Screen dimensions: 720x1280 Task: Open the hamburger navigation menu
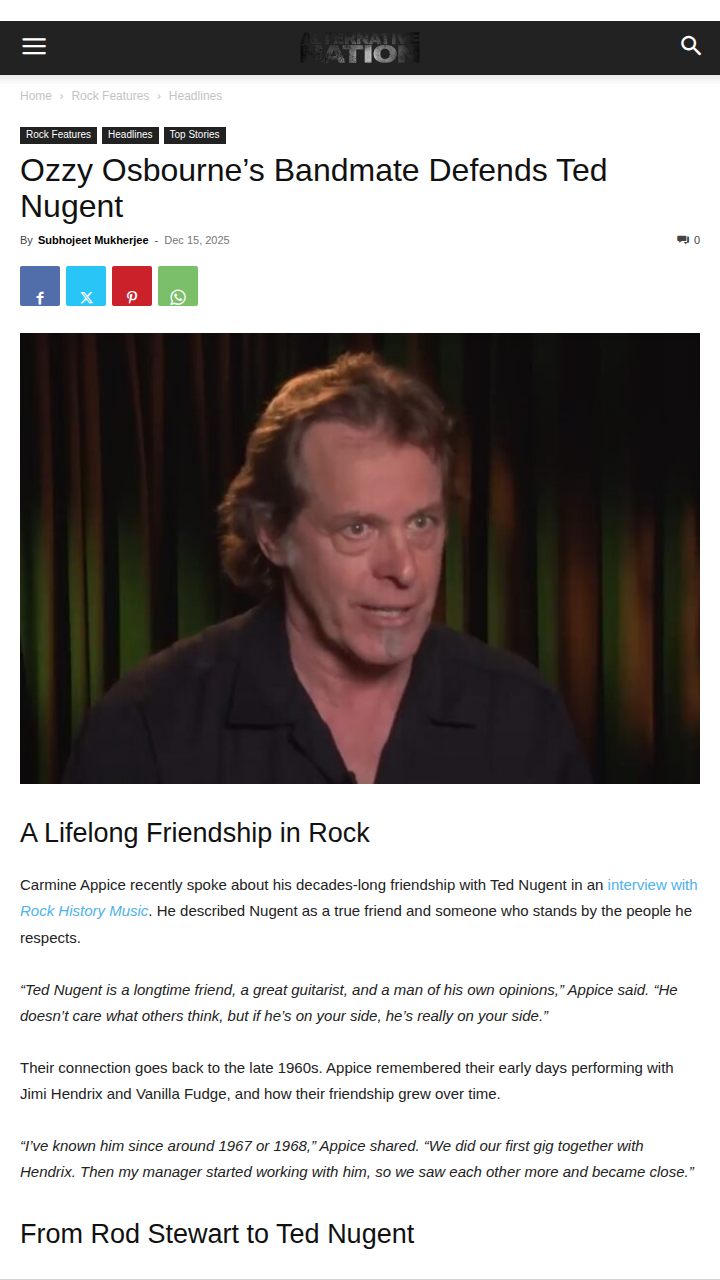[x=34, y=46]
